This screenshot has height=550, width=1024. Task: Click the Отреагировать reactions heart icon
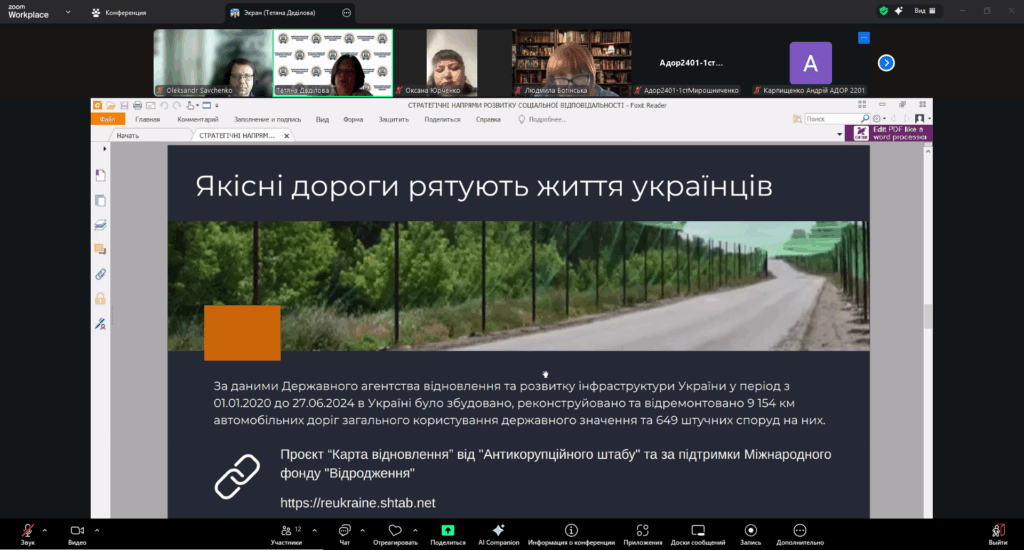394,531
